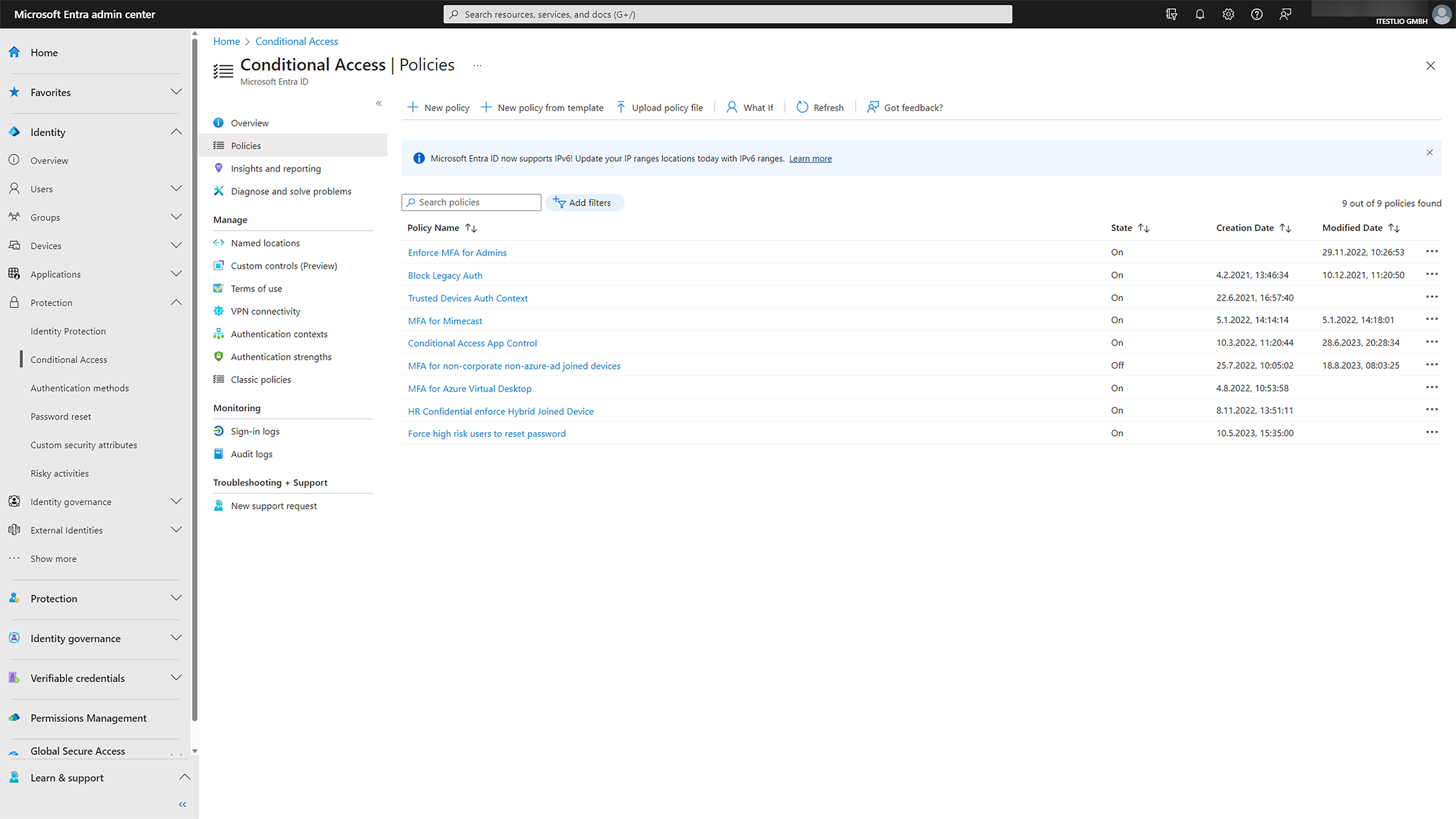1456x819 pixels.
Task: Expand the Devices submenu
Action: [176, 246]
